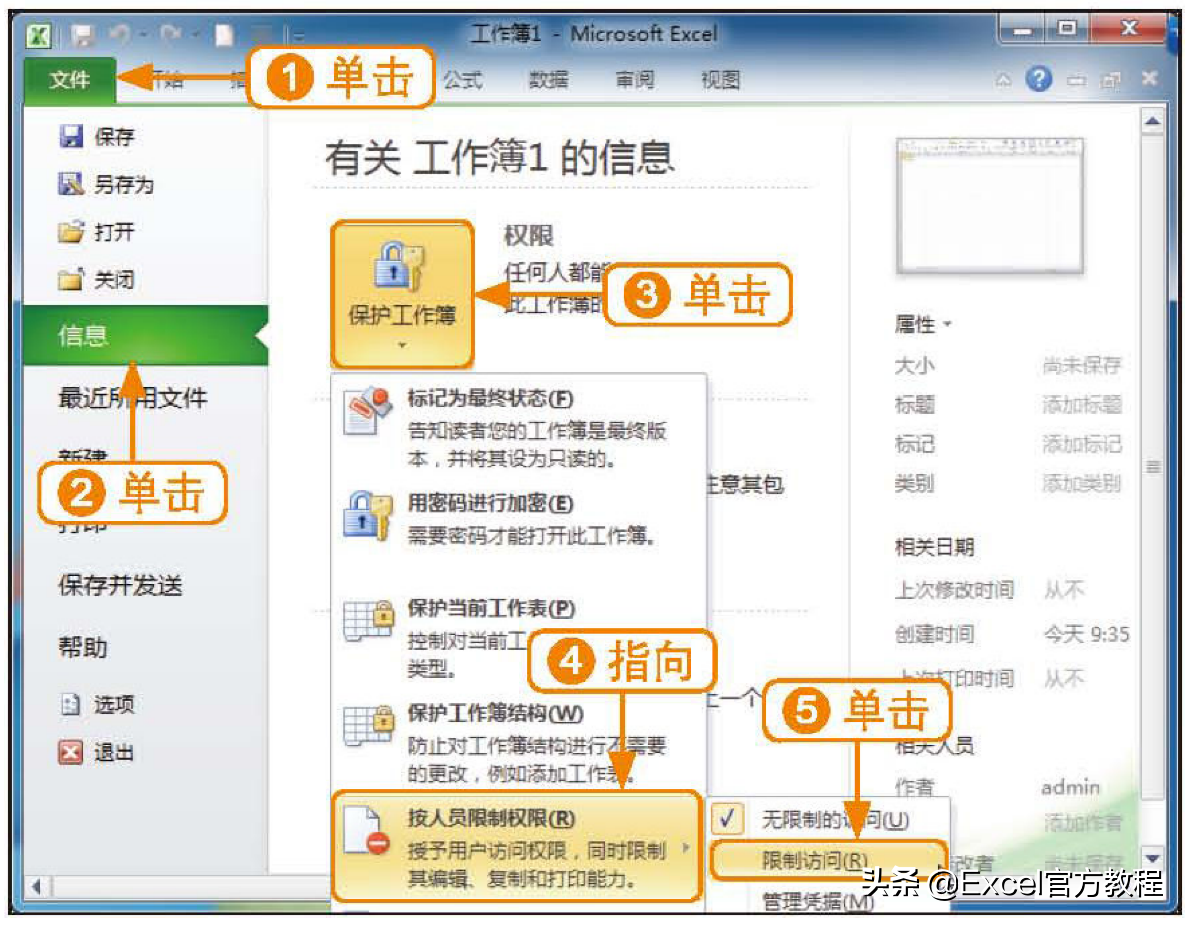Open the Help question mark icon
This screenshot has height=925, width=1189.
[1038, 78]
